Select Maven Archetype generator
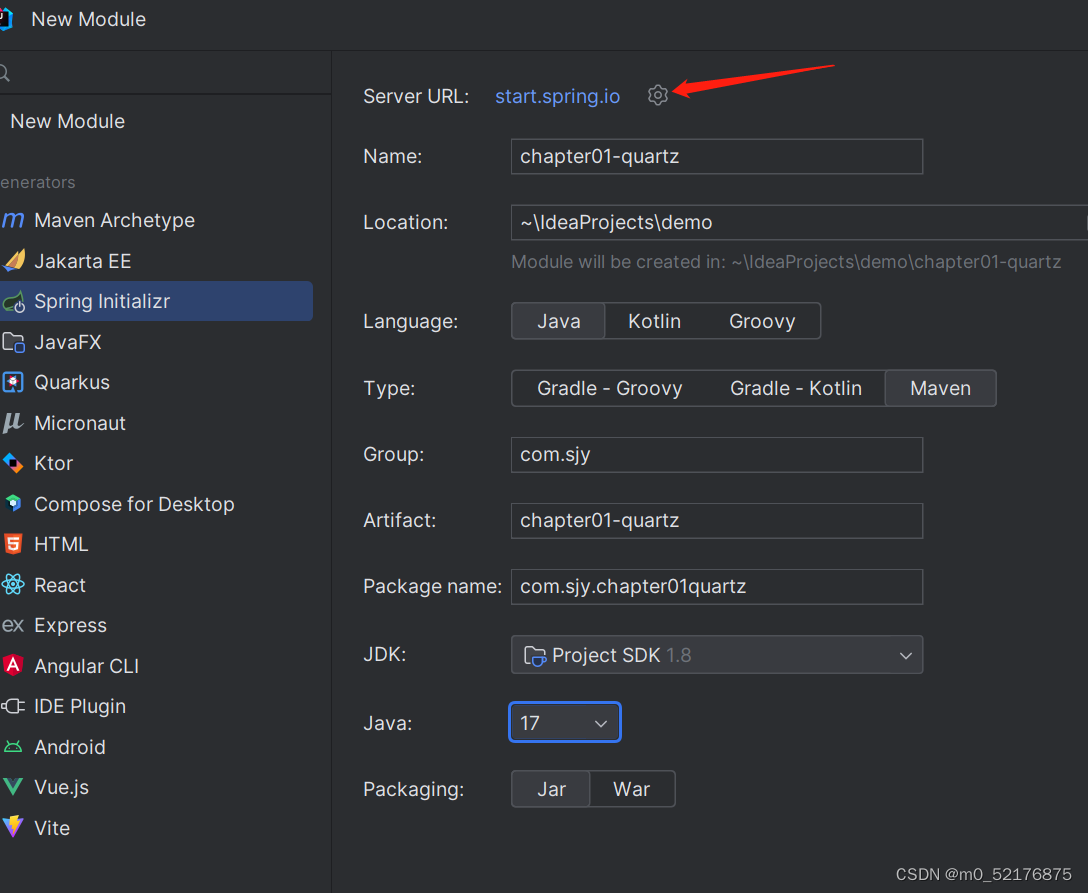The height and width of the screenshot is (893, 1088). [x=156, y=221]
